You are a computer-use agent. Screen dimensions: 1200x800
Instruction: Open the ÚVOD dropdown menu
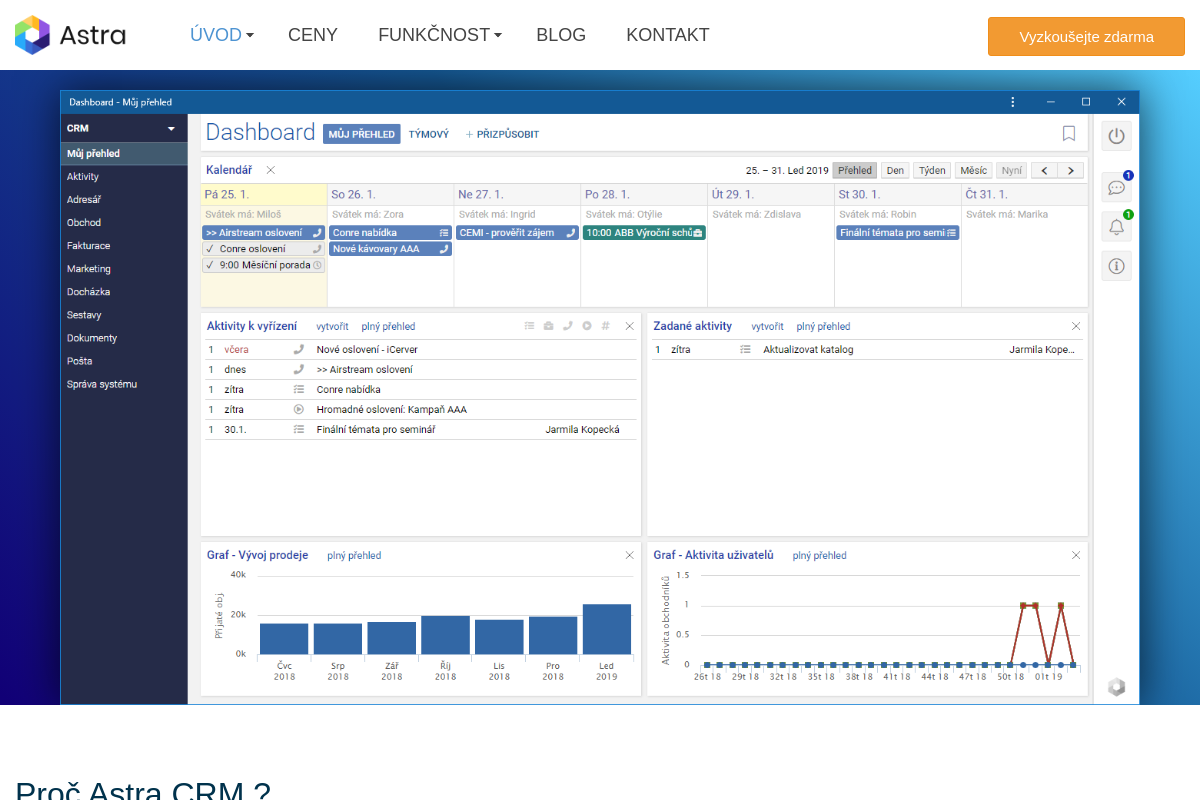click(x=216, y=34)
